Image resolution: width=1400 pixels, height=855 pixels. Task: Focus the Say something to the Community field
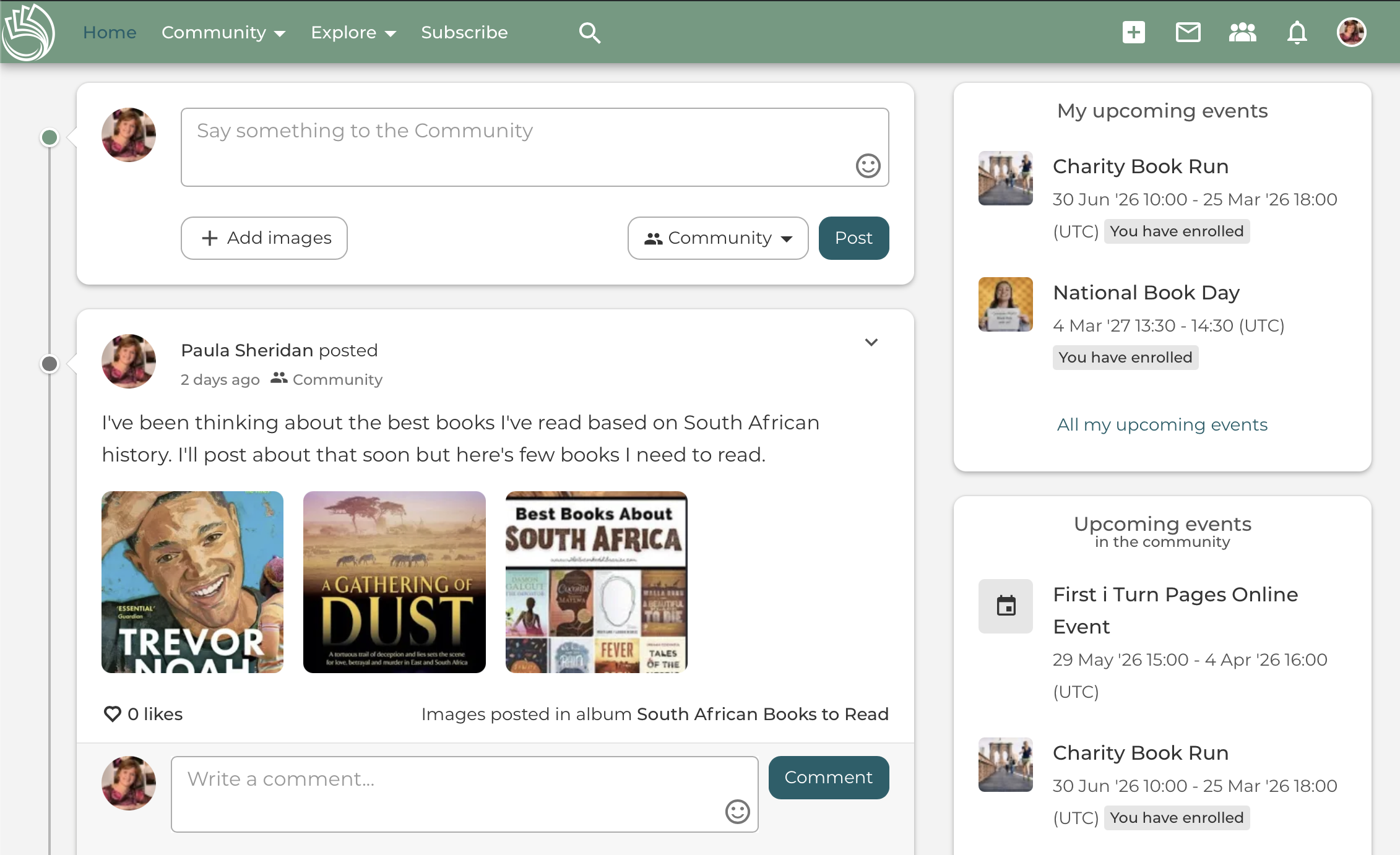pos(535,147)
